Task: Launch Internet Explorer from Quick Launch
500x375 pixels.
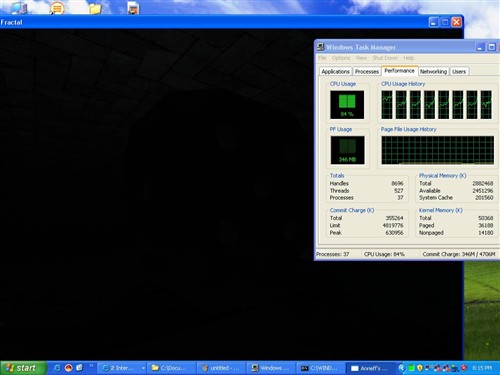Action: tap(57, 368)
